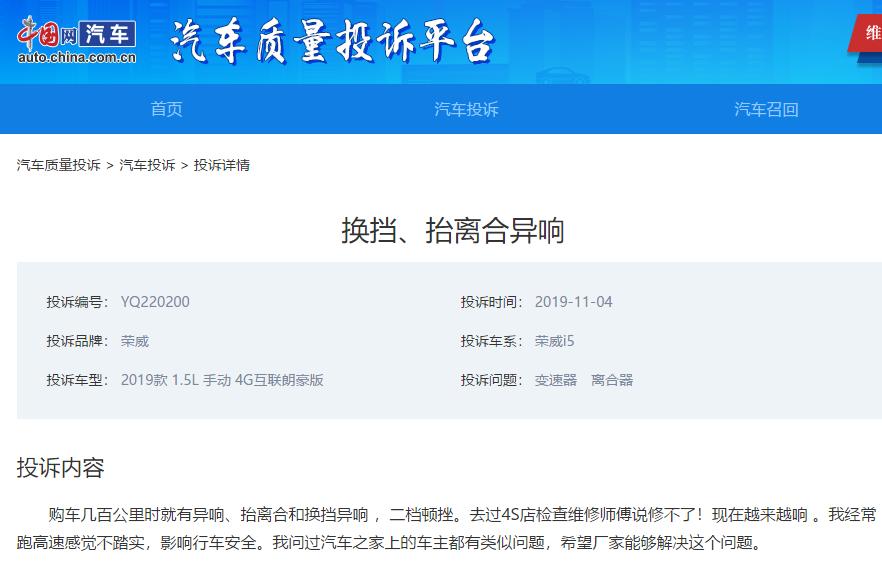Click model 2019款 1.5L 手动 4G互联朗豪版
The height and width of the screenshot is (564, 882).
222,380
